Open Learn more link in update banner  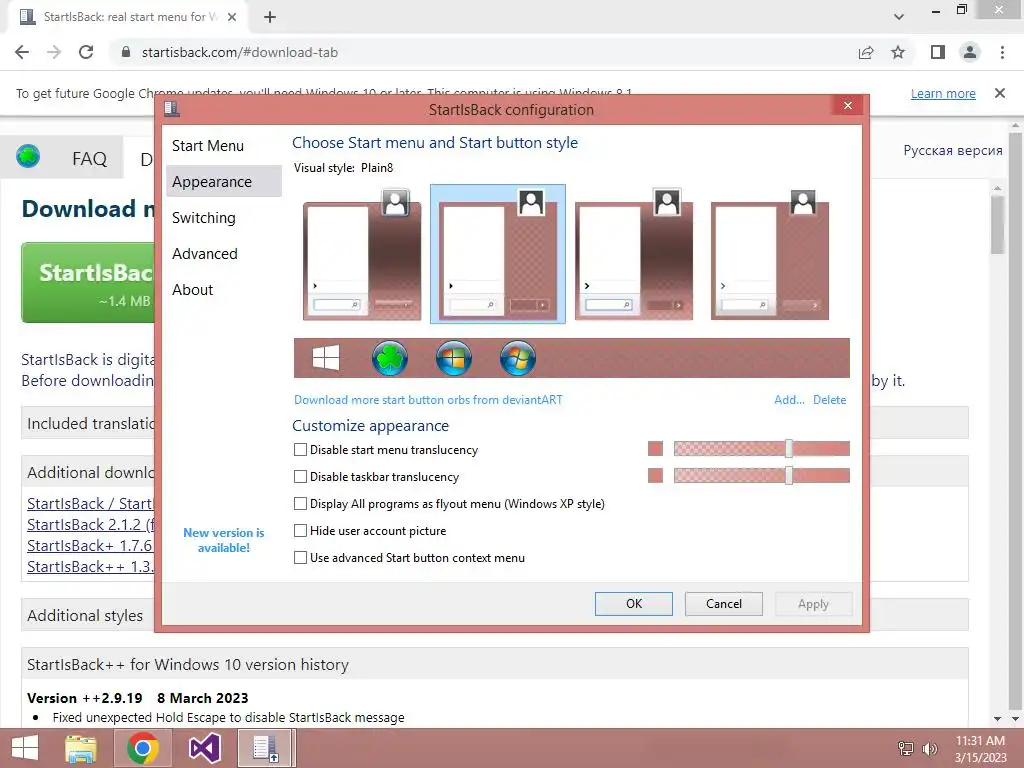coord(943,93)
